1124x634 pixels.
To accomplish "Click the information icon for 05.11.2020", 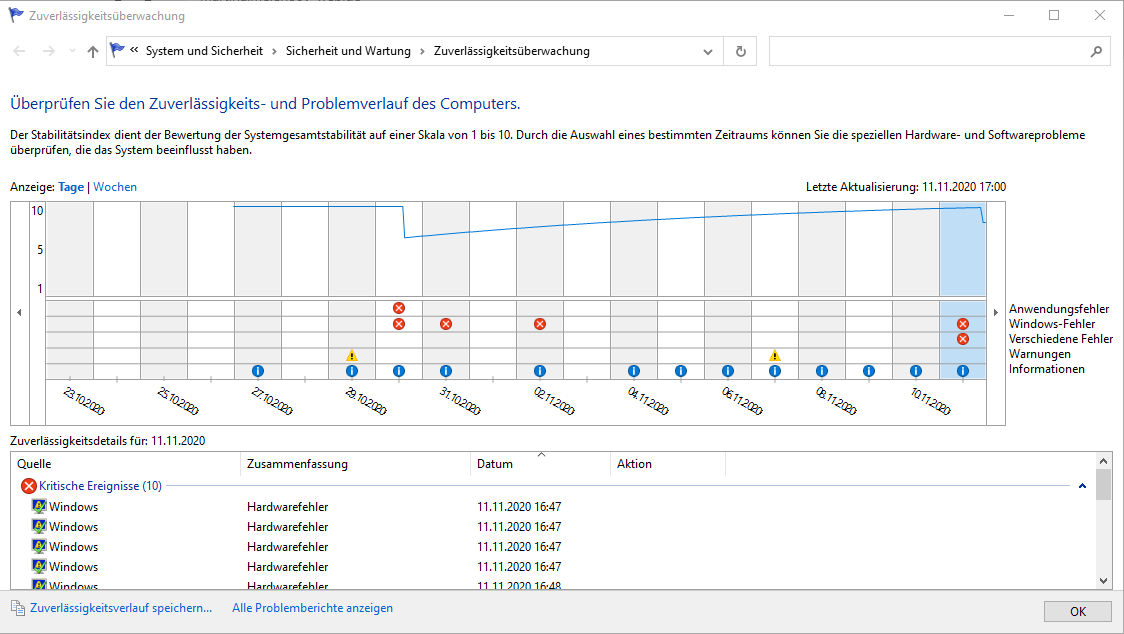I will tap(681, 371).
